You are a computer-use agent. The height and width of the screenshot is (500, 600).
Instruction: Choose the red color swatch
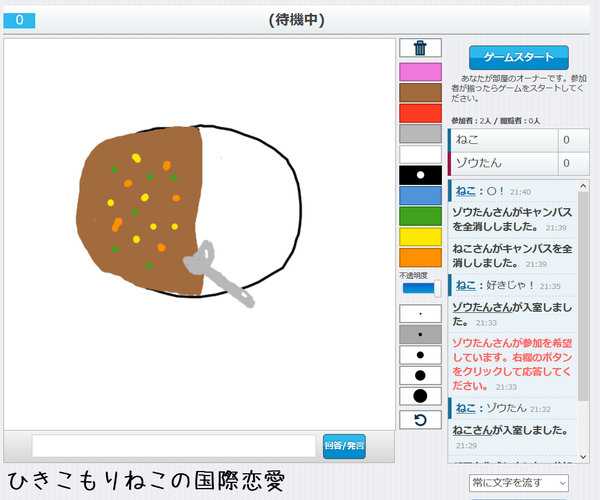pyautogui.click(x=420, y=113)
